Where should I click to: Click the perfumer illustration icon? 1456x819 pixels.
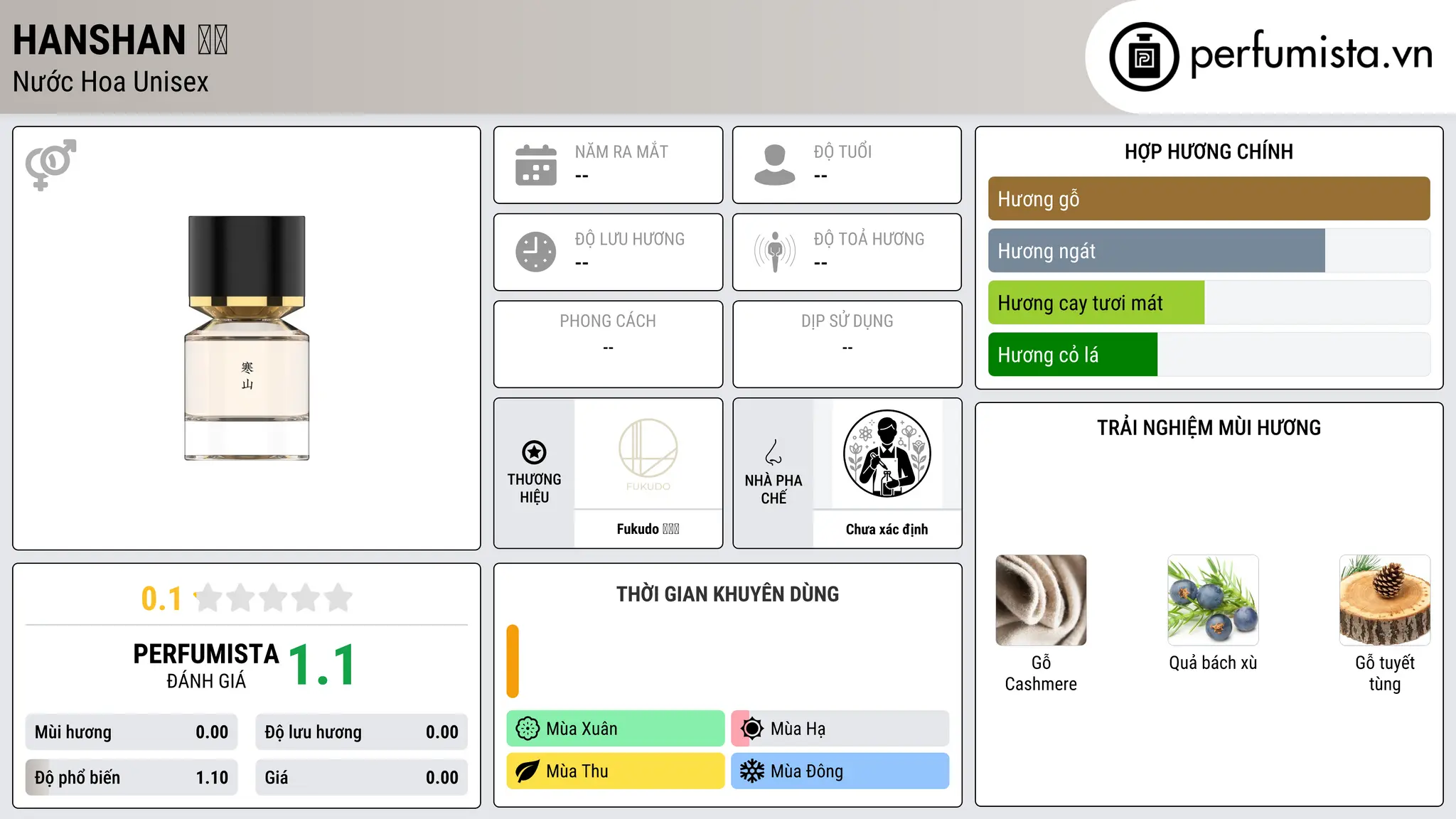pos(887,454)
